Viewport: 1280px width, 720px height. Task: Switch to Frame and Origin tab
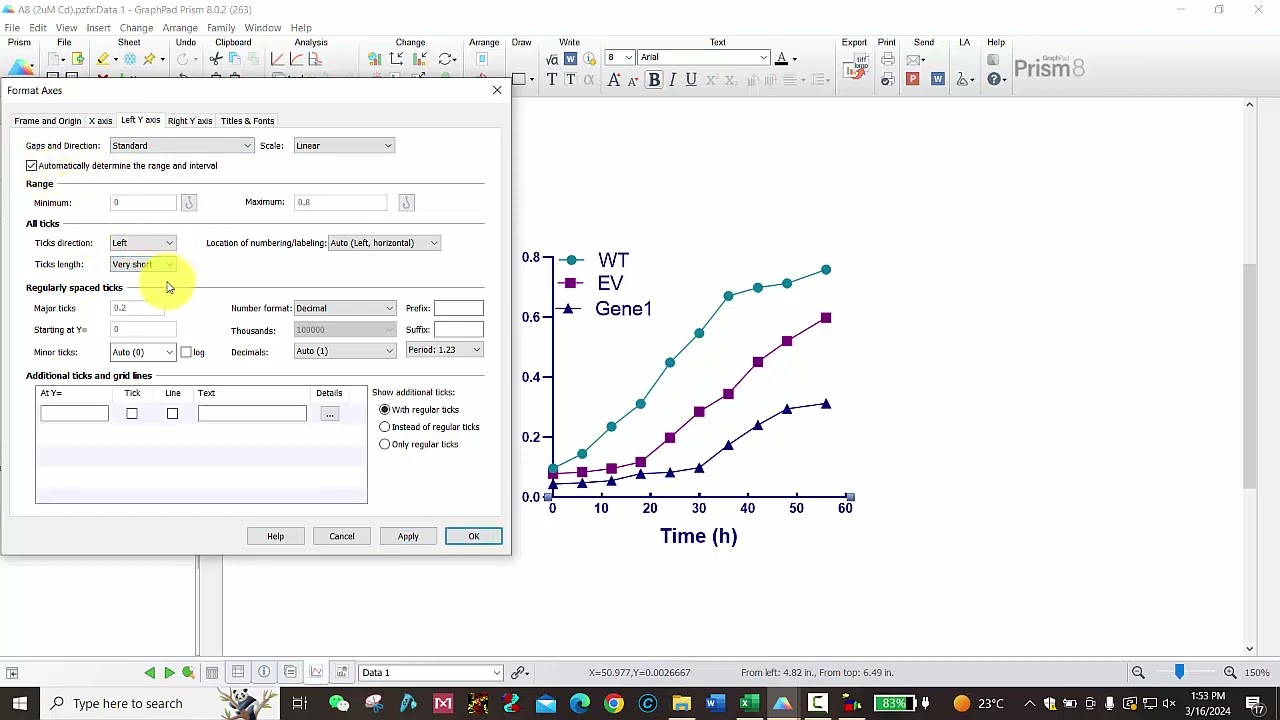(x=48, y=121)
